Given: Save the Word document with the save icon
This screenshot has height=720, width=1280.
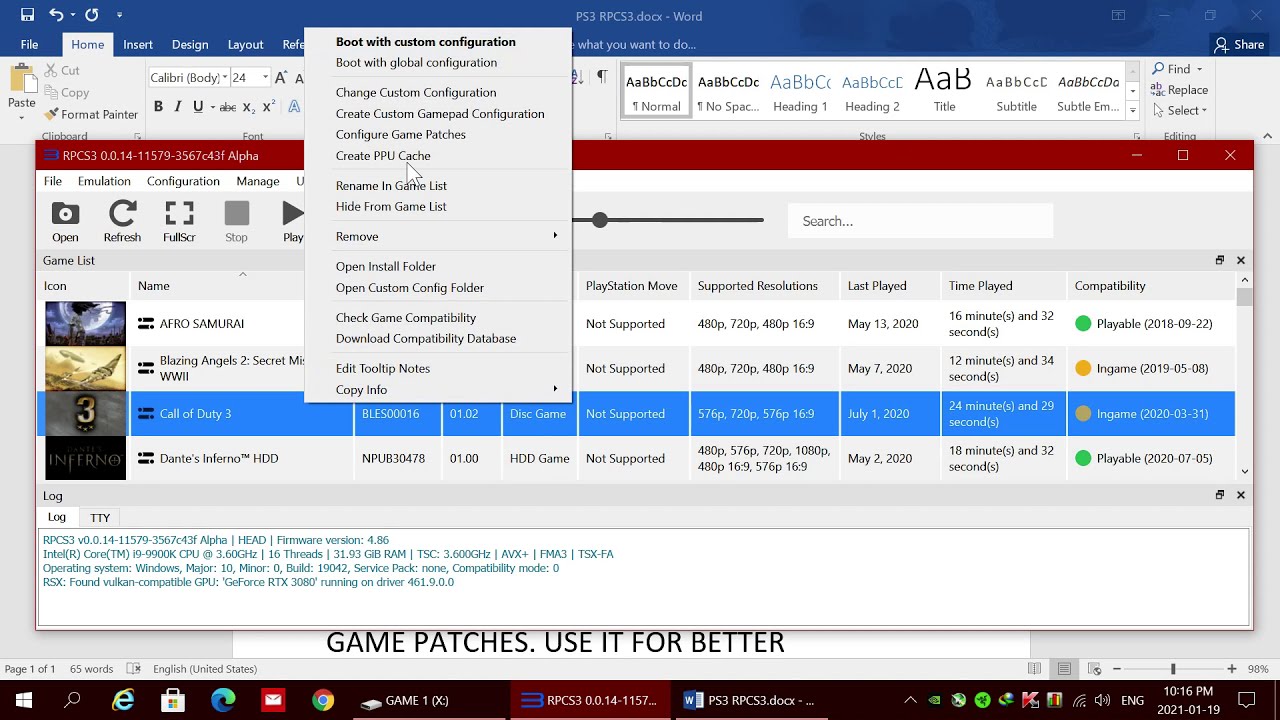Looking at the screenshot, I should point(27,15).
